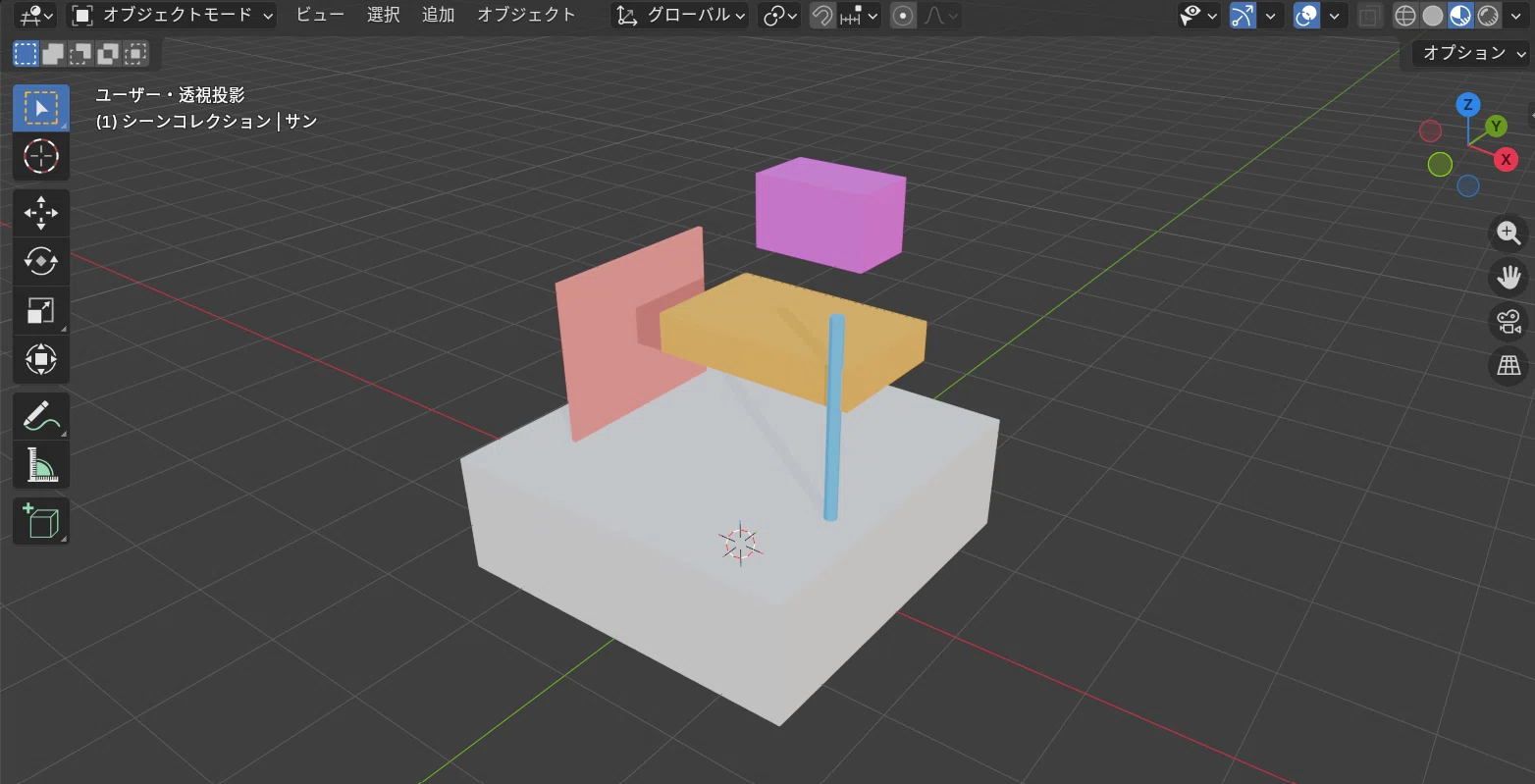Open snapping options dropdown

(861, 16)
